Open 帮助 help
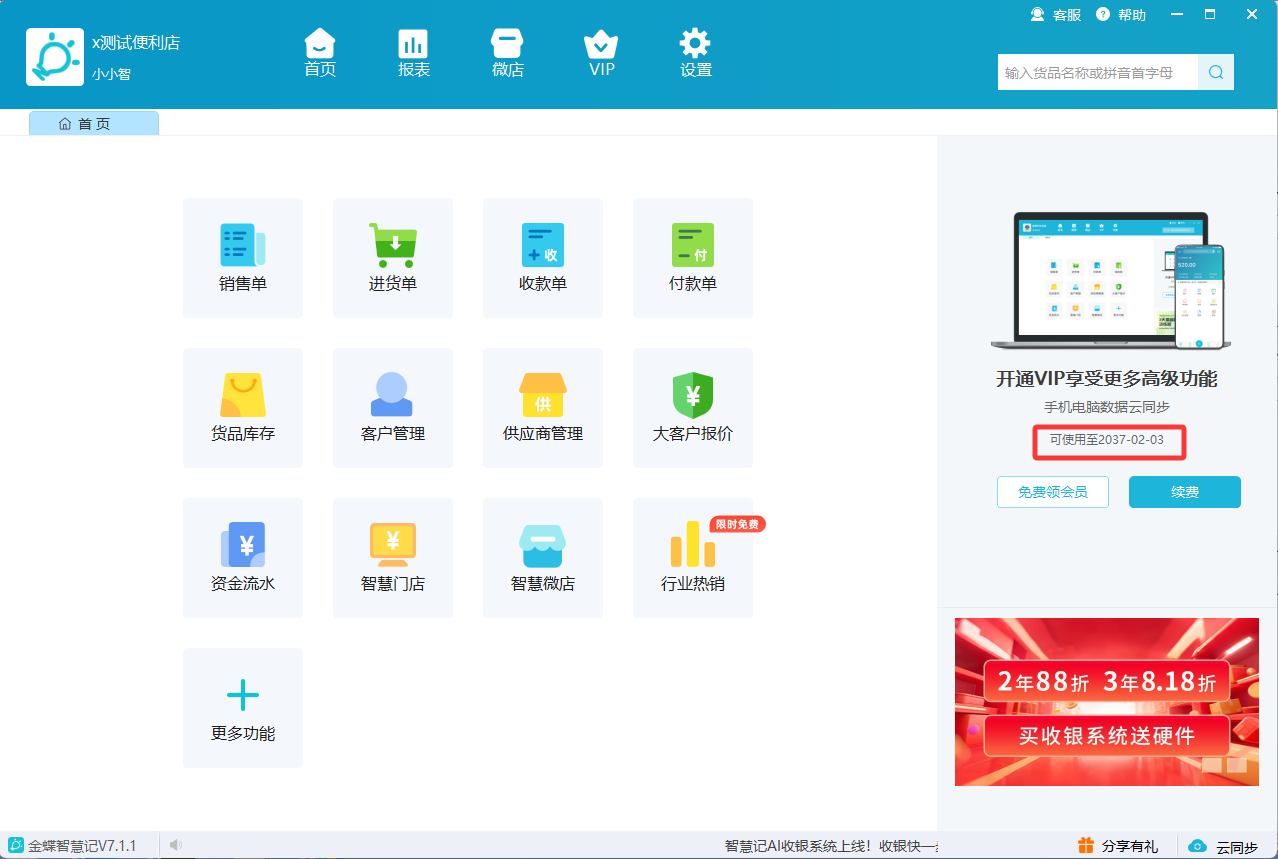Viewport: 1278px width, 859px height. 1121,15
